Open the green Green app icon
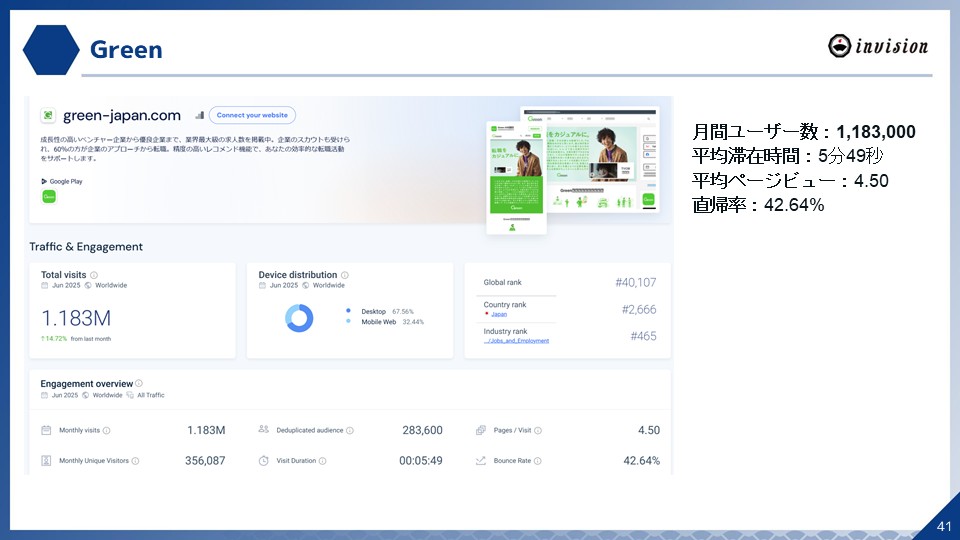 49,197
